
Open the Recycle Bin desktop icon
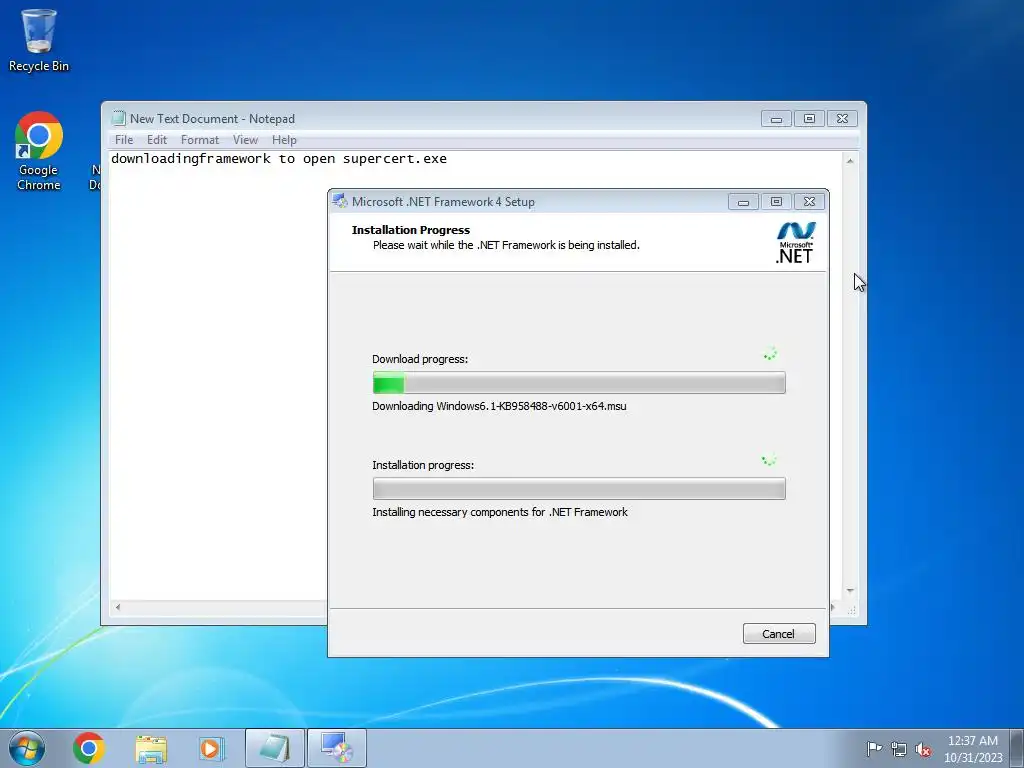pyautogui.click(x=39, y=40)
